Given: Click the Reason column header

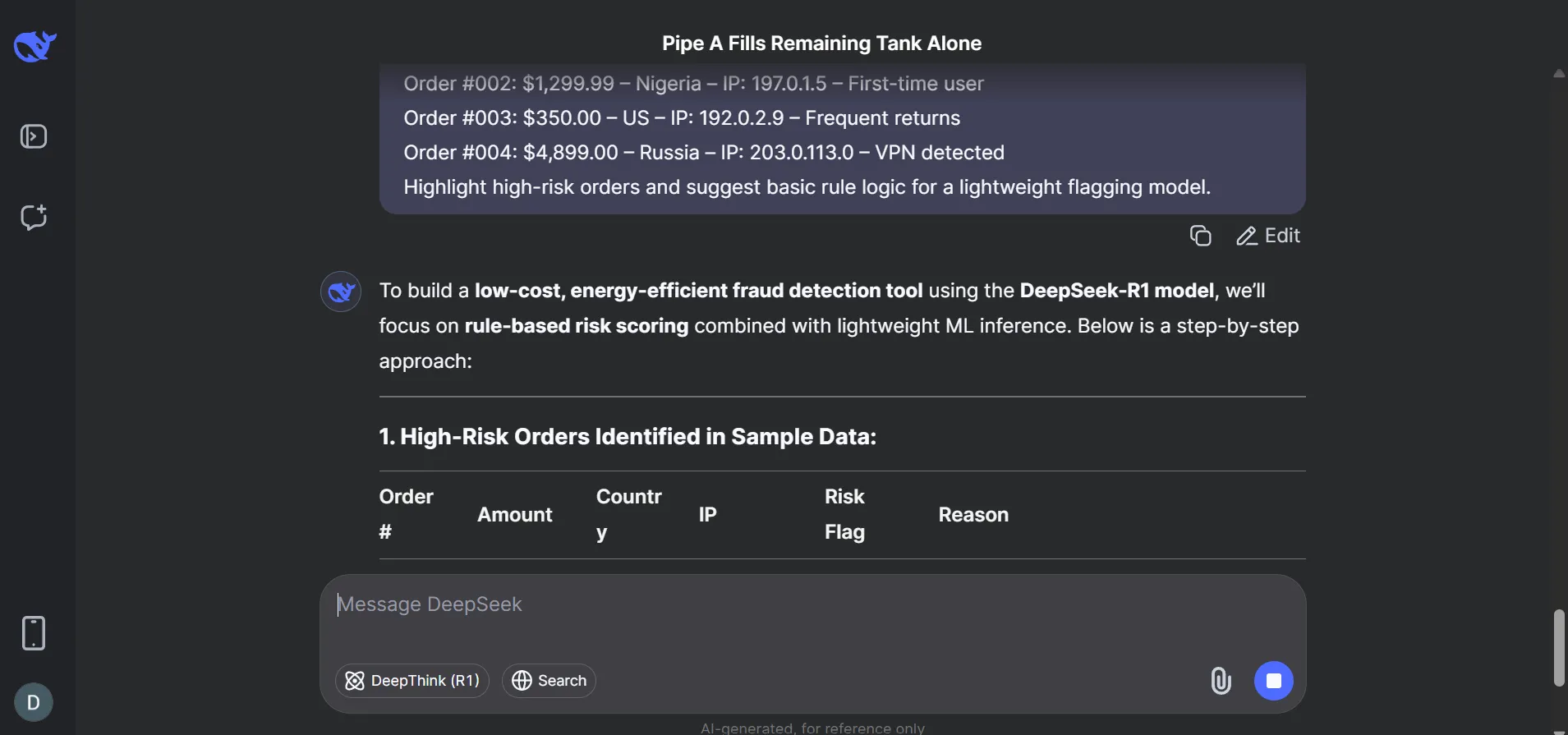Looking at the screenshot, I should [973, 515].
